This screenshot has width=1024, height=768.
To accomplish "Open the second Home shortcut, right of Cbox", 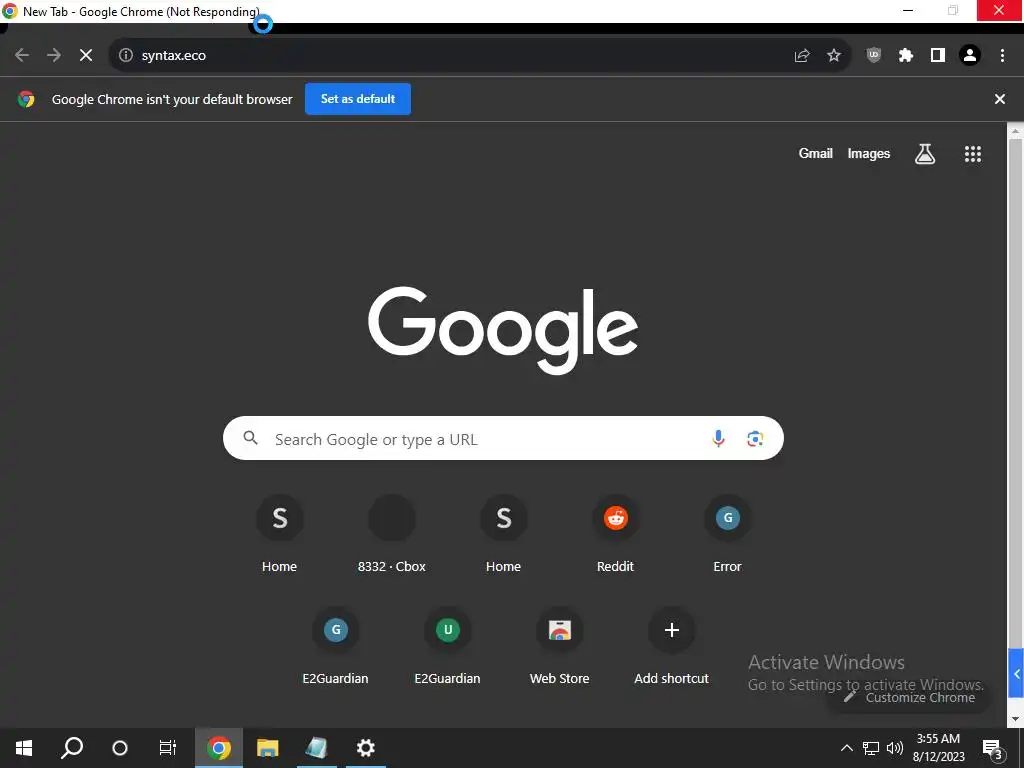I will point(504,533).
